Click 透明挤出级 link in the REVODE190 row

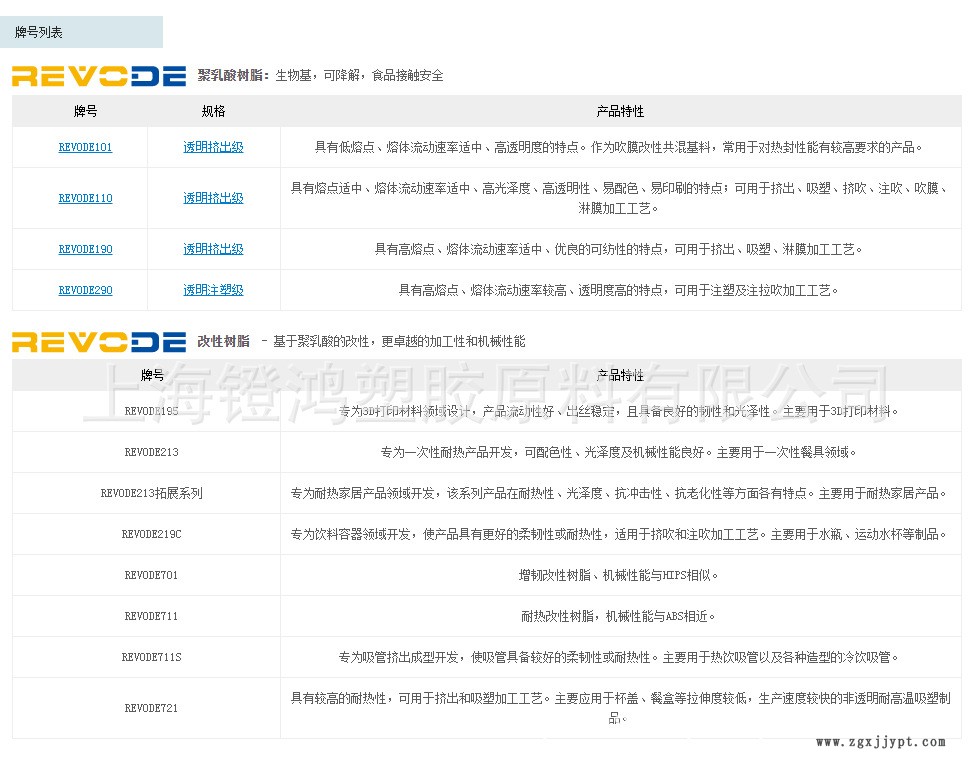click(x=213, y=249)
